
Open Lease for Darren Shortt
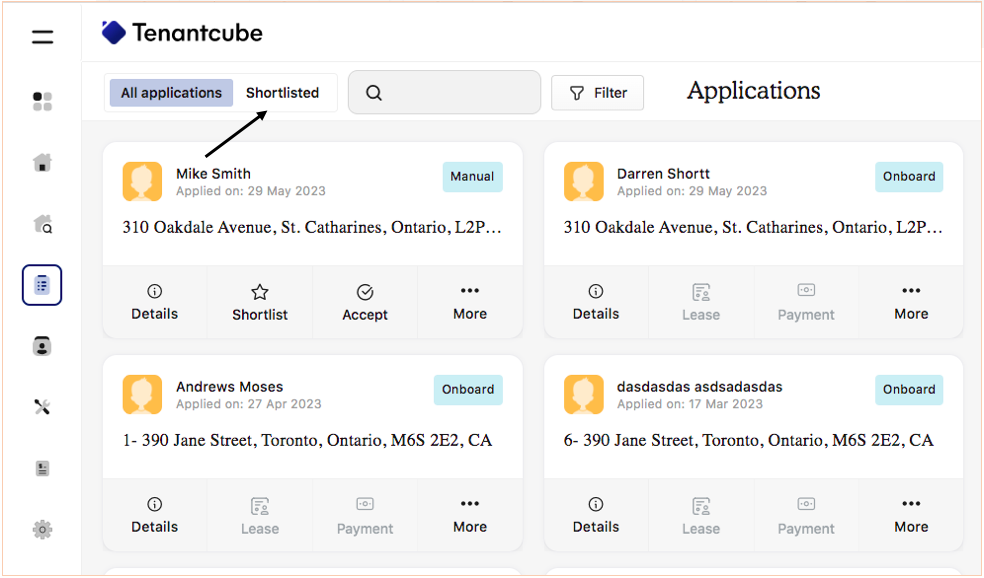(x=701, y=302)
